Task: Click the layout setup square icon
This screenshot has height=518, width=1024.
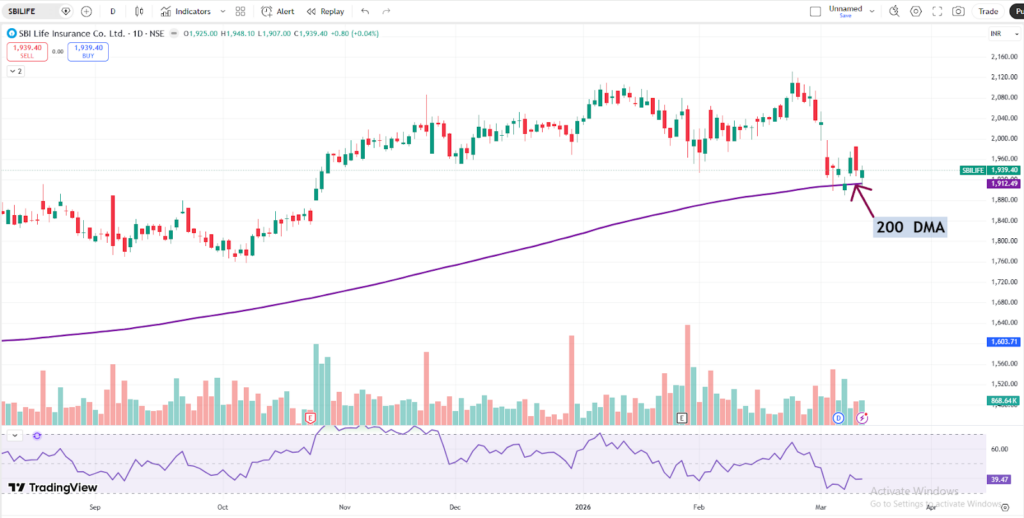Action: [x=815, y=12]
